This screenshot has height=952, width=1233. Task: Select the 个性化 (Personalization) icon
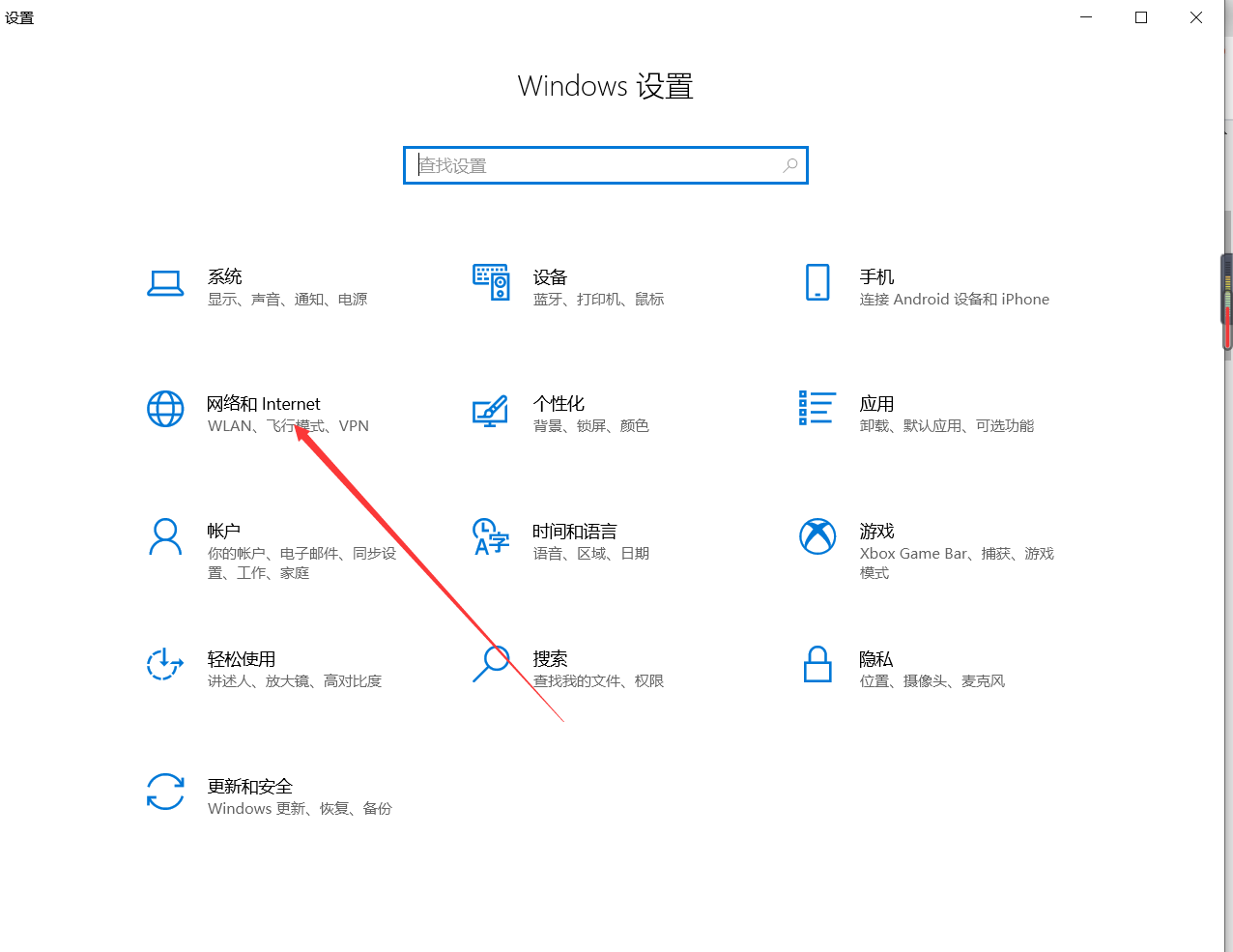[x=491, y=409]
